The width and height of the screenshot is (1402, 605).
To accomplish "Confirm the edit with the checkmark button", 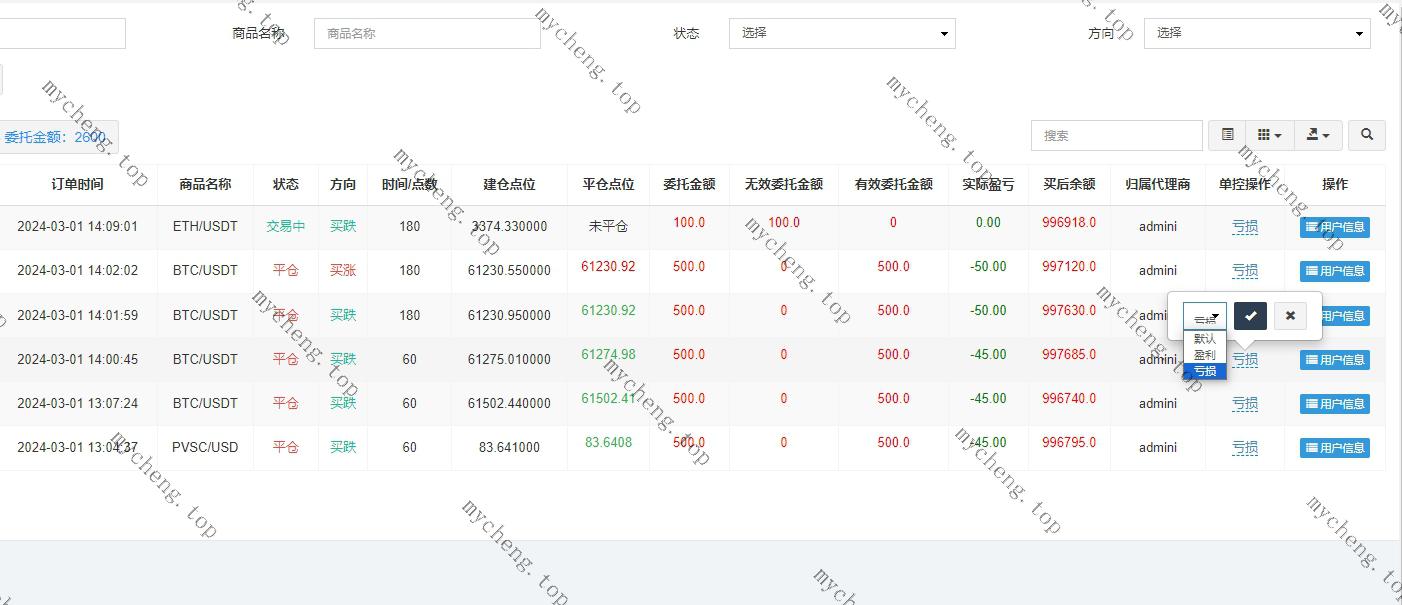I will [1250, 315].
